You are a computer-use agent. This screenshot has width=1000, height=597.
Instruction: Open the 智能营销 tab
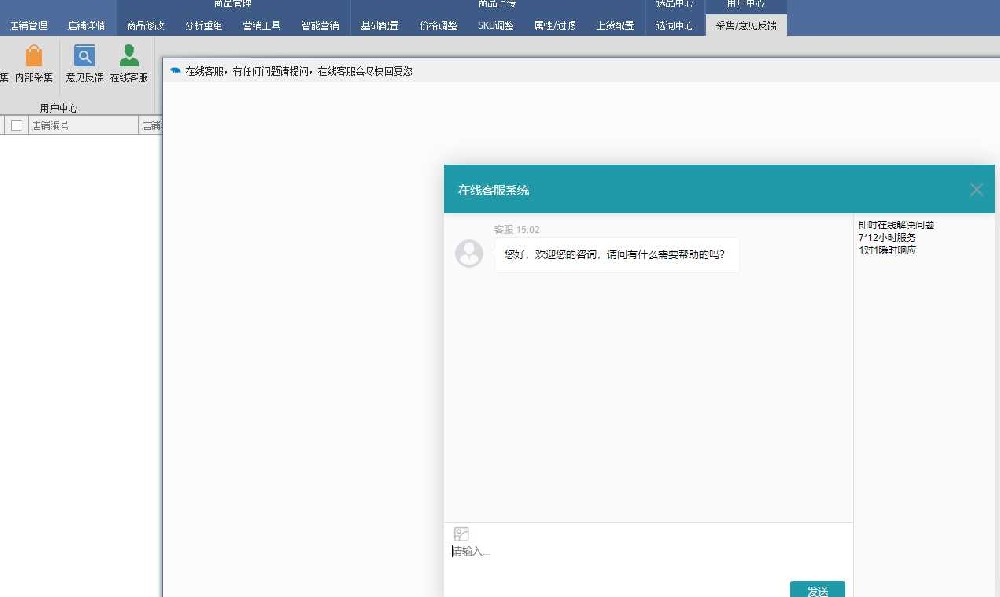(x=319, y=26)
